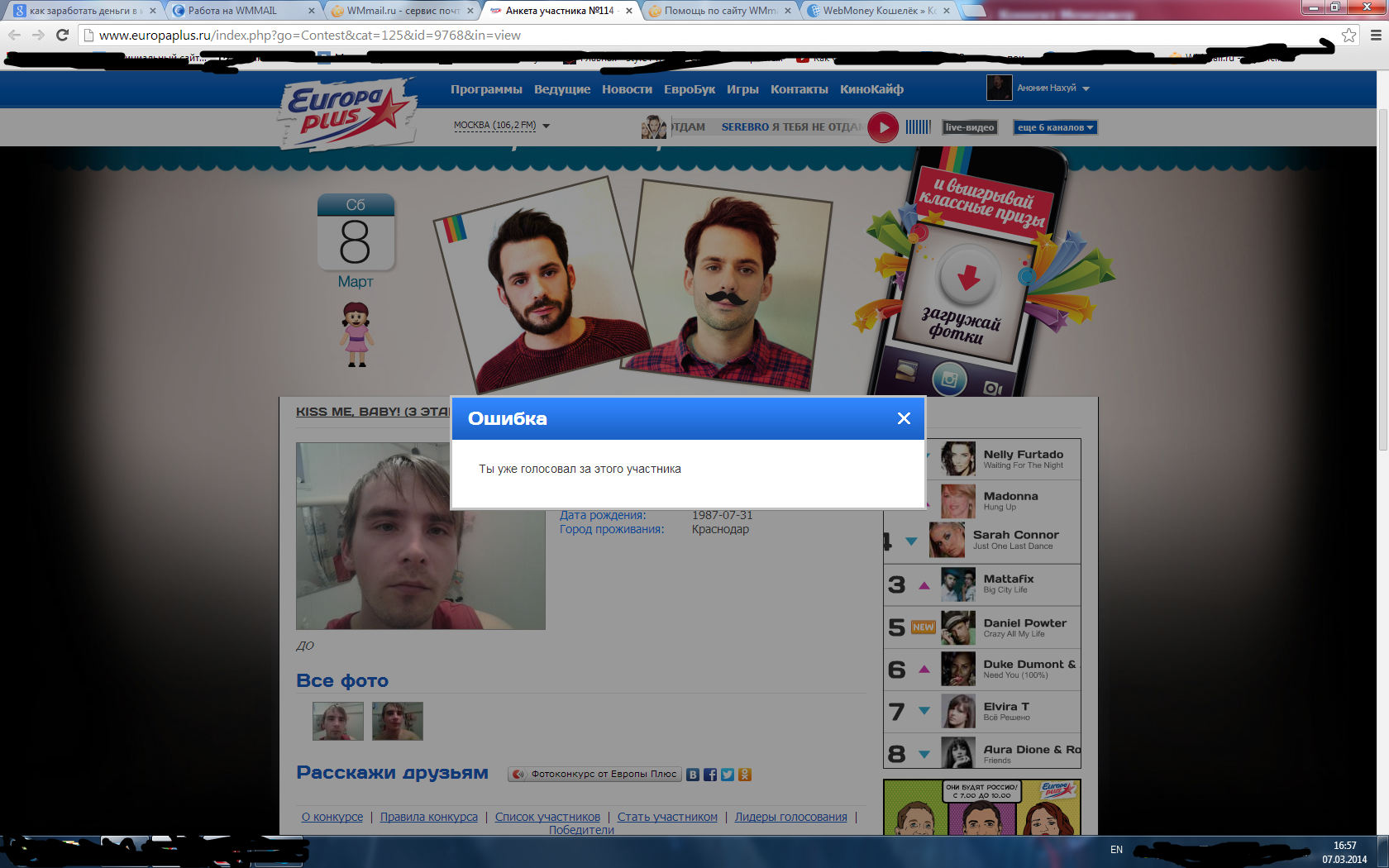Screen dimensions: 1389x868
Task: Open 'Правила конкурса' link
Action: 429,817
